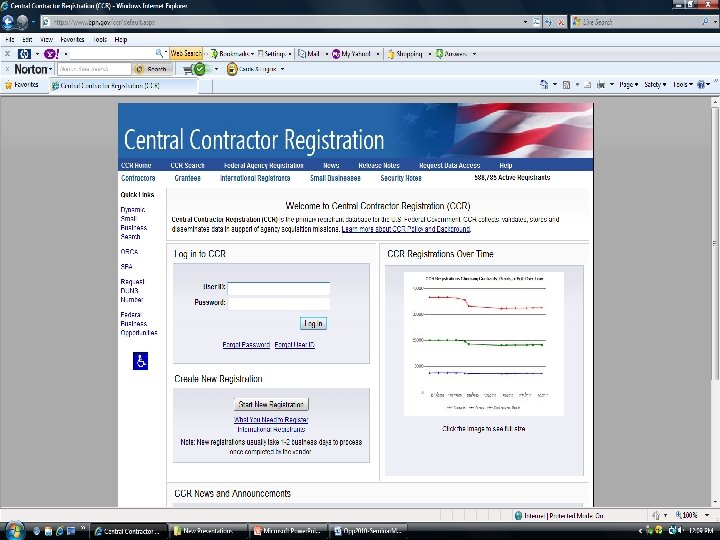
Task: Close the Yahoo toolbar with its X
Action: click(x=7, y=54)
